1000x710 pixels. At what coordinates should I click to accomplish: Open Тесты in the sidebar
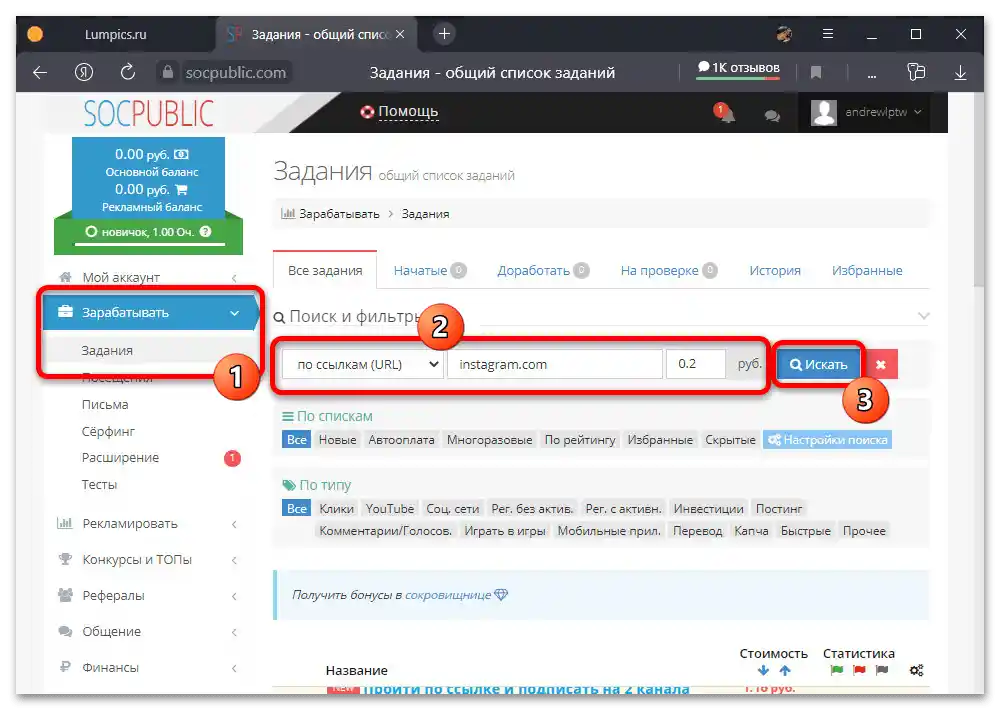[x=99, y=484]
